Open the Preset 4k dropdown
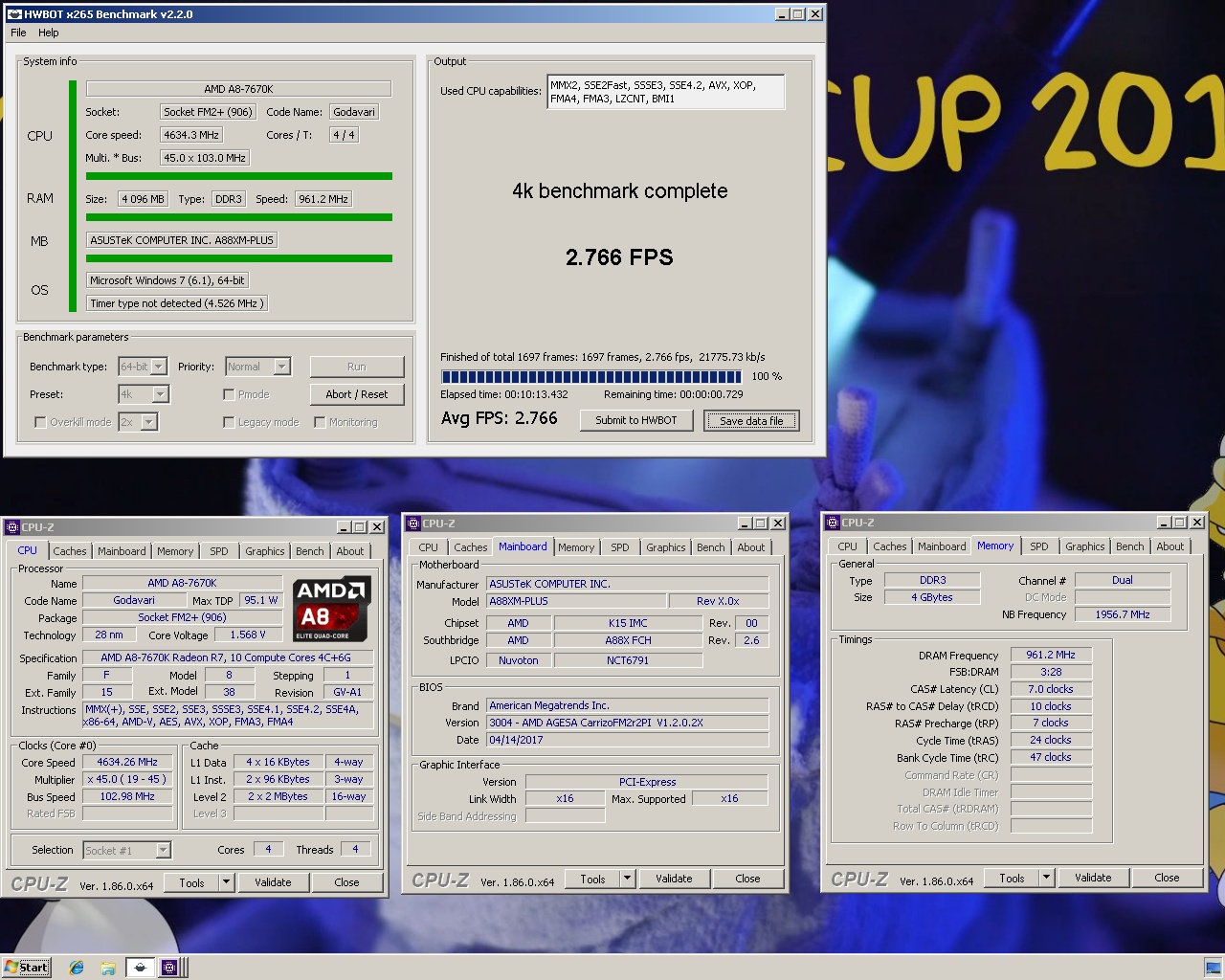Screen dimensions: 1225x980 (160, 394)
